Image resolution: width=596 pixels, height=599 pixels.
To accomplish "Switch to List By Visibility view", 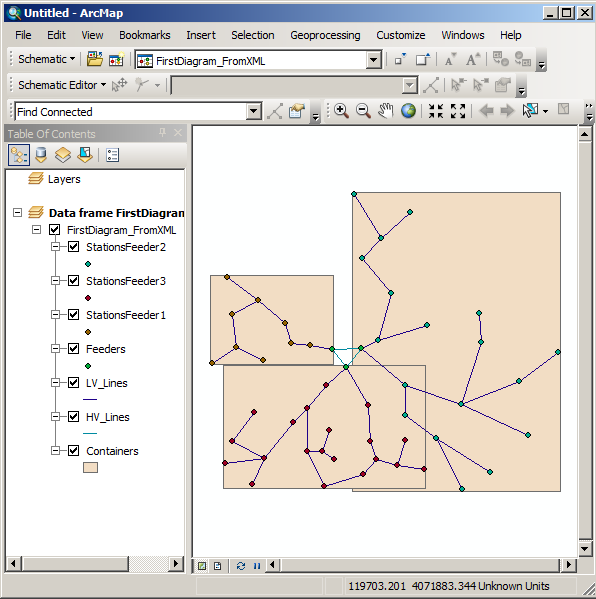I will (x=63, y=155).
